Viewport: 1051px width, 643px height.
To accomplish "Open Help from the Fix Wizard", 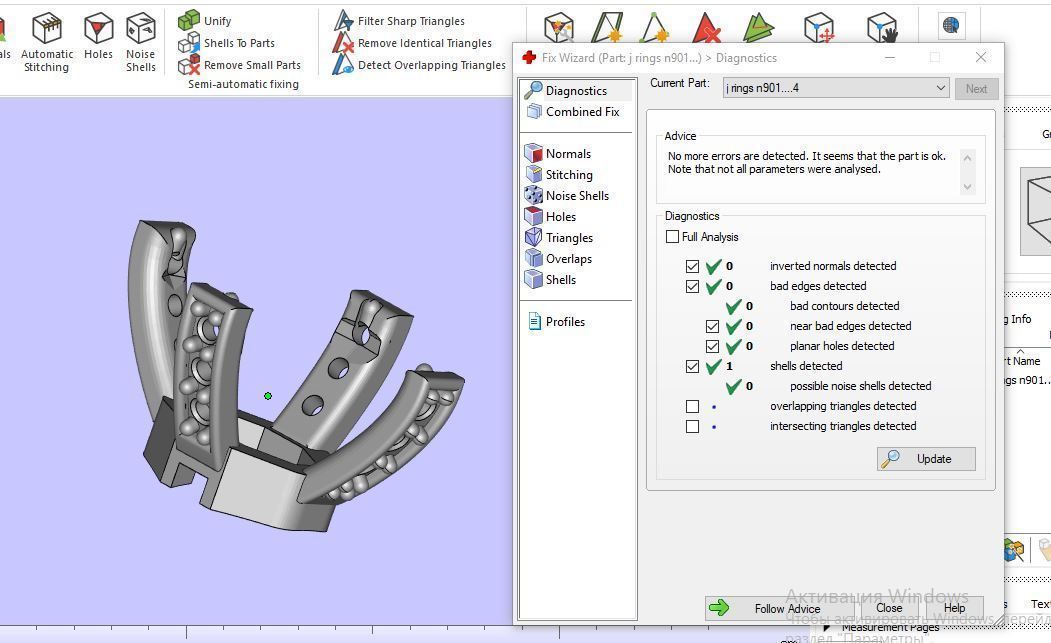I will coord(954,608).
